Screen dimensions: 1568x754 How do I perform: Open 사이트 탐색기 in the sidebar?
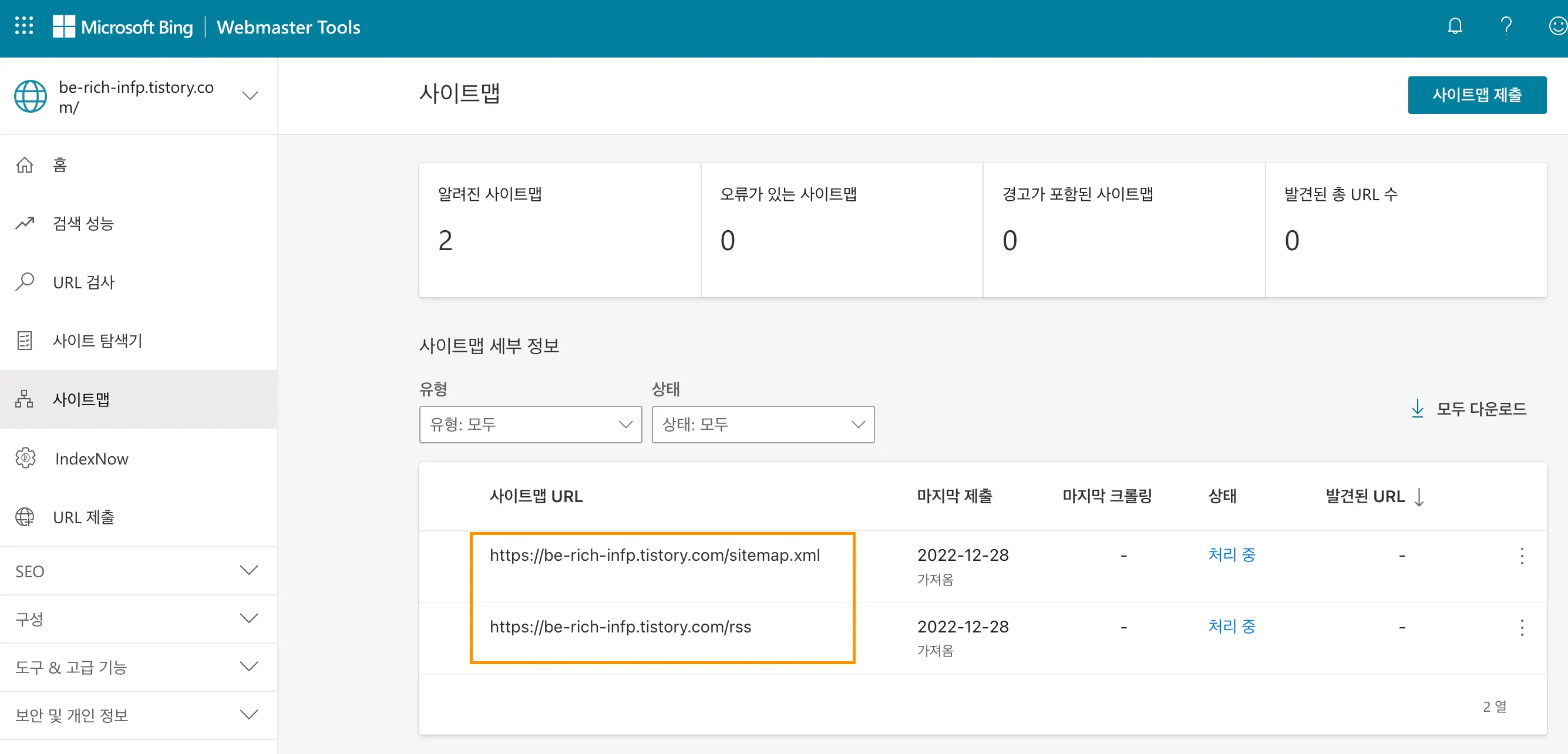coord(97,341)
